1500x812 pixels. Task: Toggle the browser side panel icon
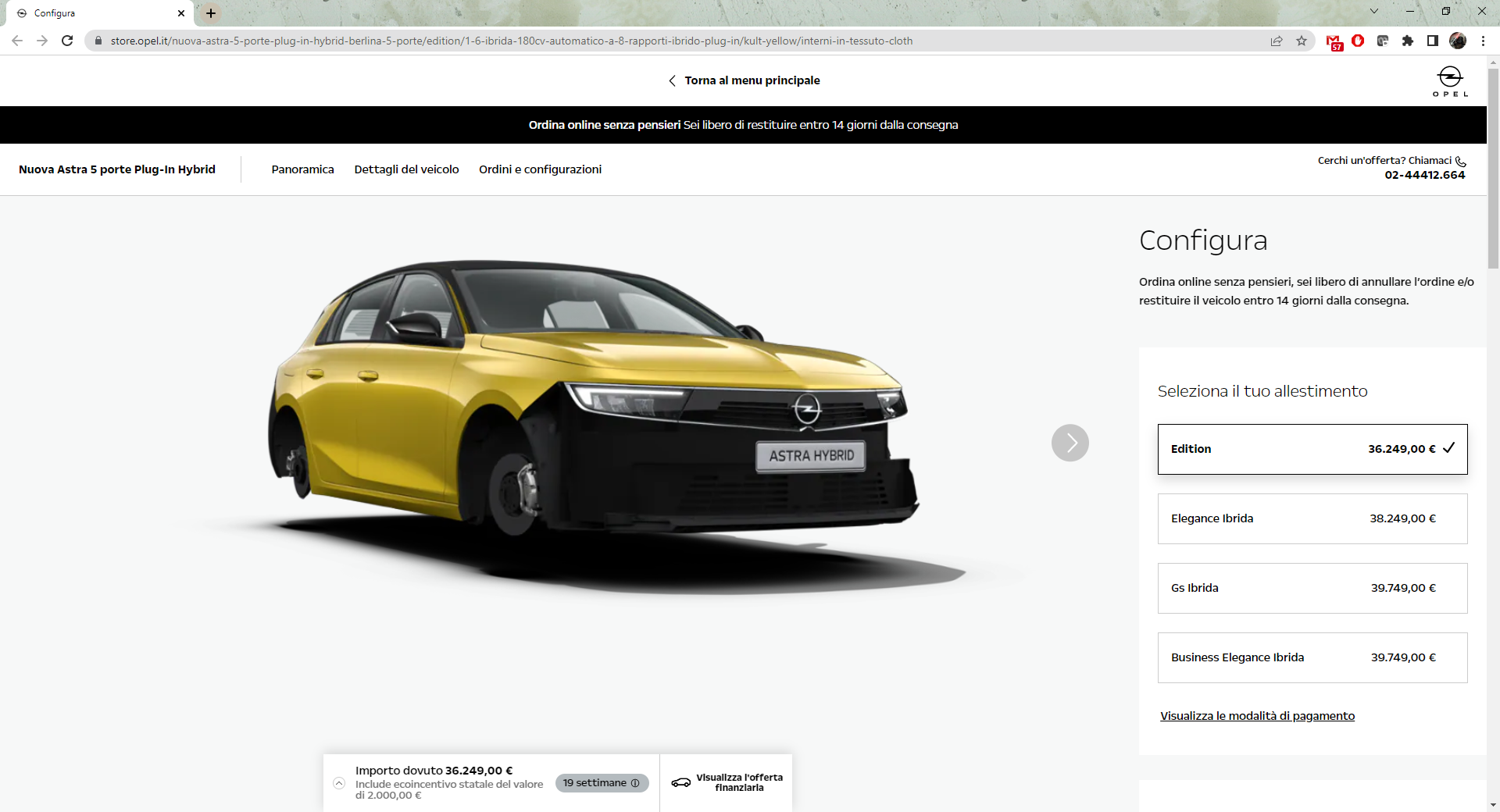[1433, 41]
